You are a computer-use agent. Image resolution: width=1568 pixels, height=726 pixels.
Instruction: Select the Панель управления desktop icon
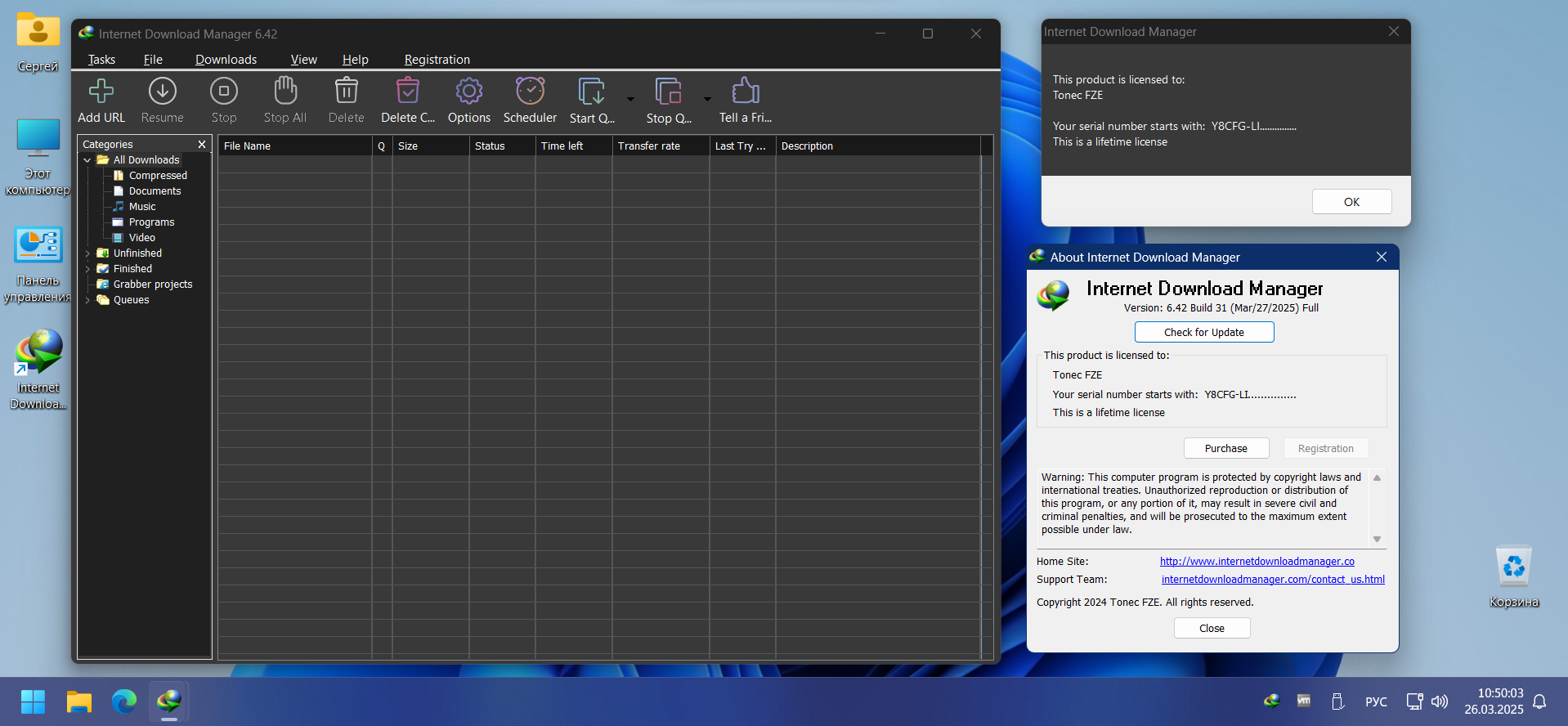[38, 266]
